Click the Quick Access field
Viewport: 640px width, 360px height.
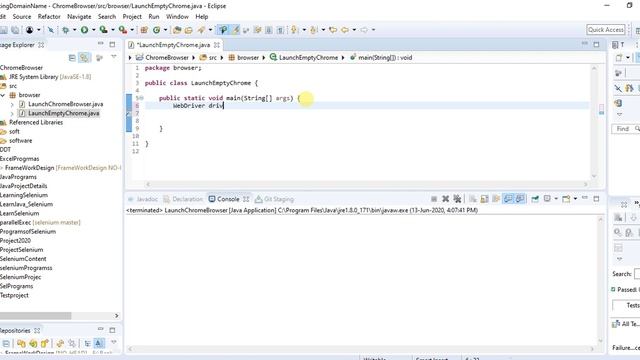[606, 30]
